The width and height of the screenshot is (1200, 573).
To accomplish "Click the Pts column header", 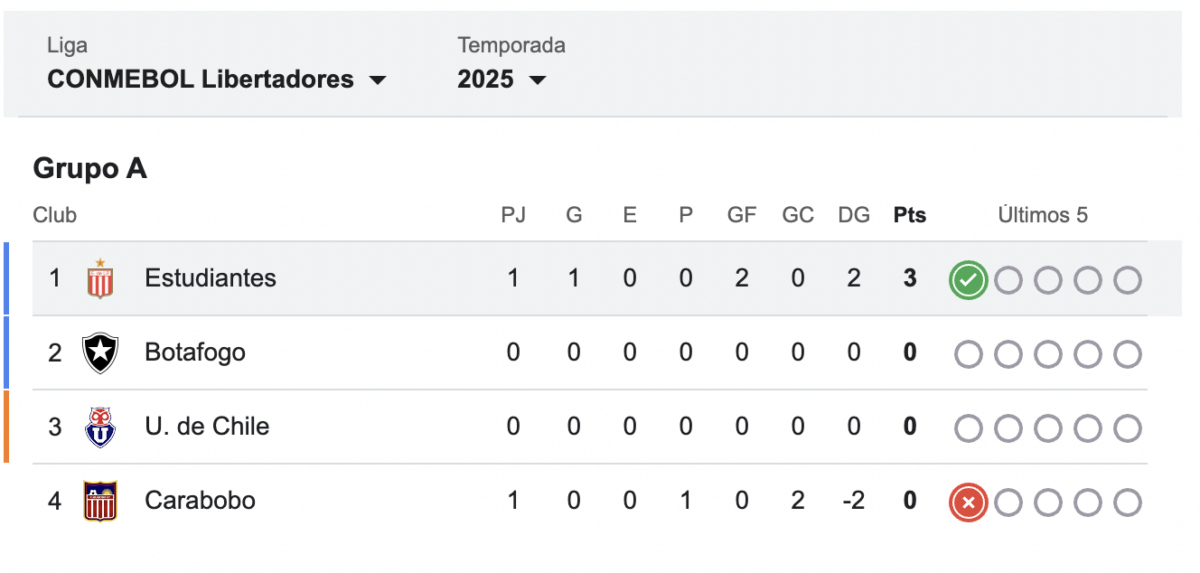I will [910, 215].
